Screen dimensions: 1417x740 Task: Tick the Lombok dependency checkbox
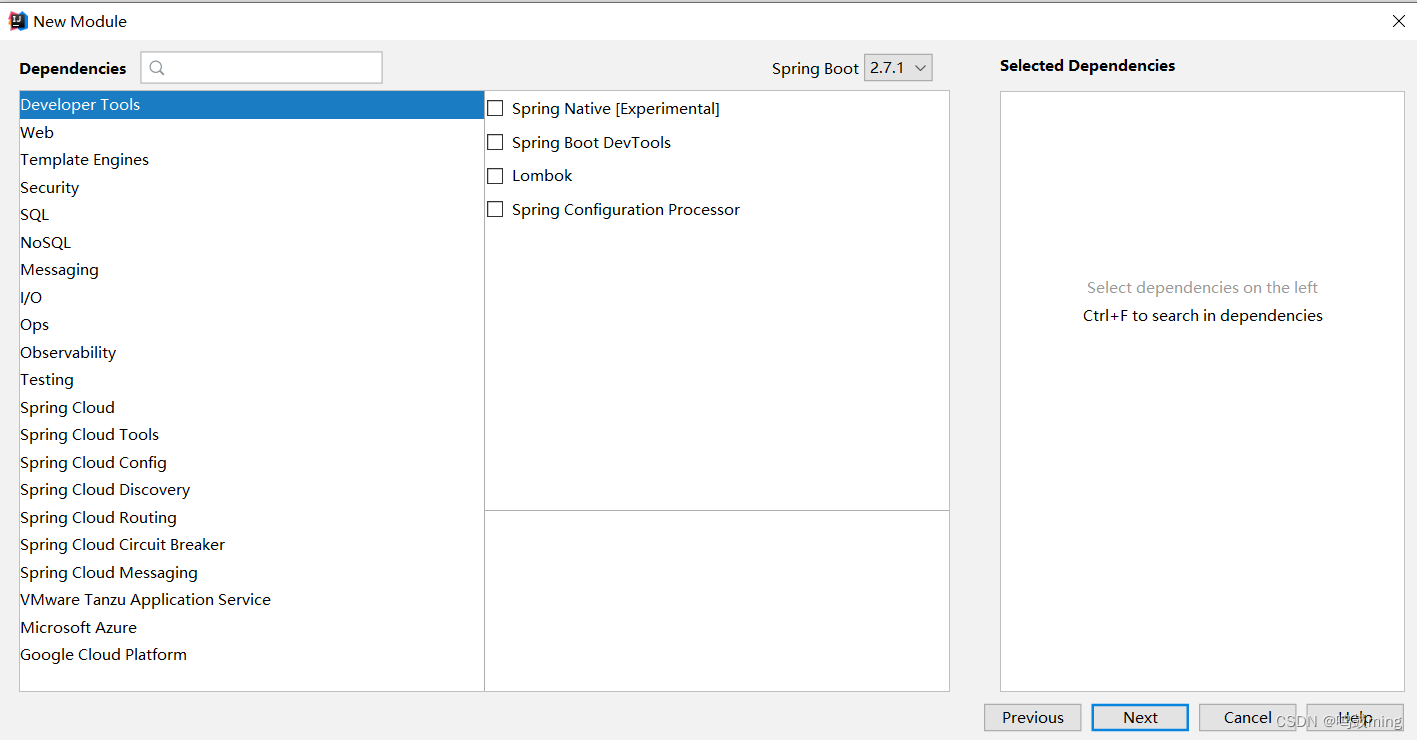tap(495, 176)
